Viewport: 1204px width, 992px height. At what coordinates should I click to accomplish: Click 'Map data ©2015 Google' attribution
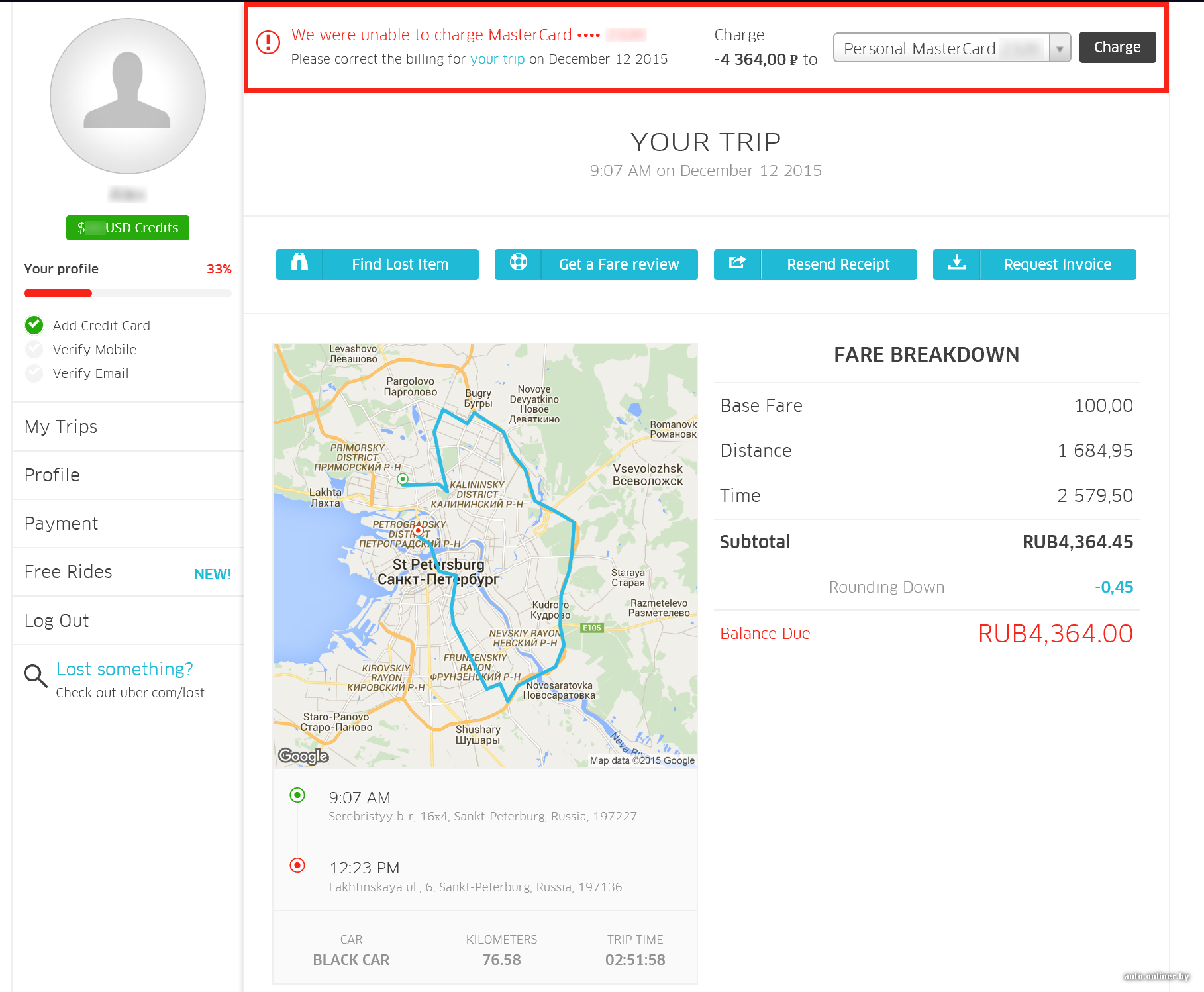642,760
